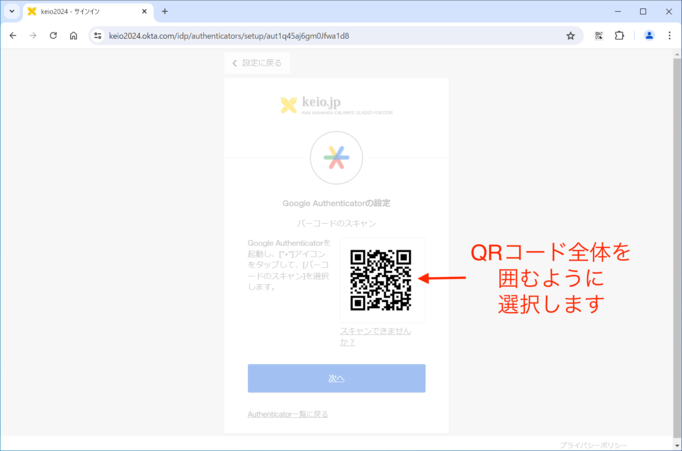Screen dimensions: 682x451
Task: Click the Authenticator一覧に戻る link
Action: click(x=288, y=413)
